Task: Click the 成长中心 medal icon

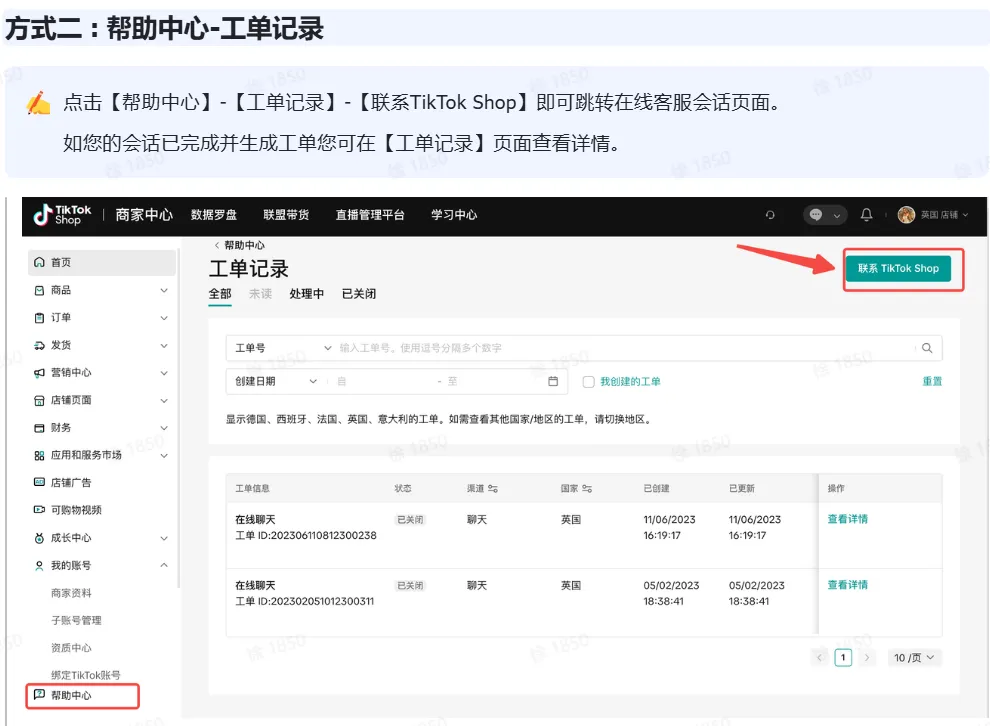Action: pyautogui.click(x=39, y=538)
